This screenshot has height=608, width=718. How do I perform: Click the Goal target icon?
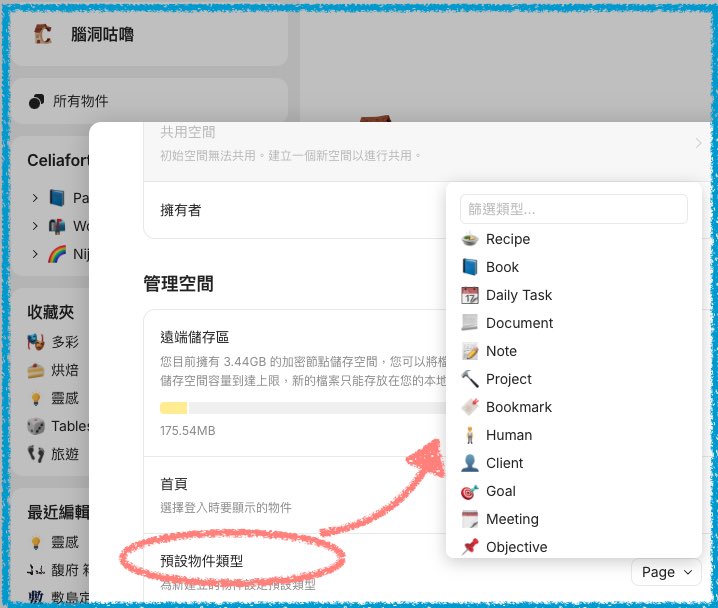[x=470, y=491]
